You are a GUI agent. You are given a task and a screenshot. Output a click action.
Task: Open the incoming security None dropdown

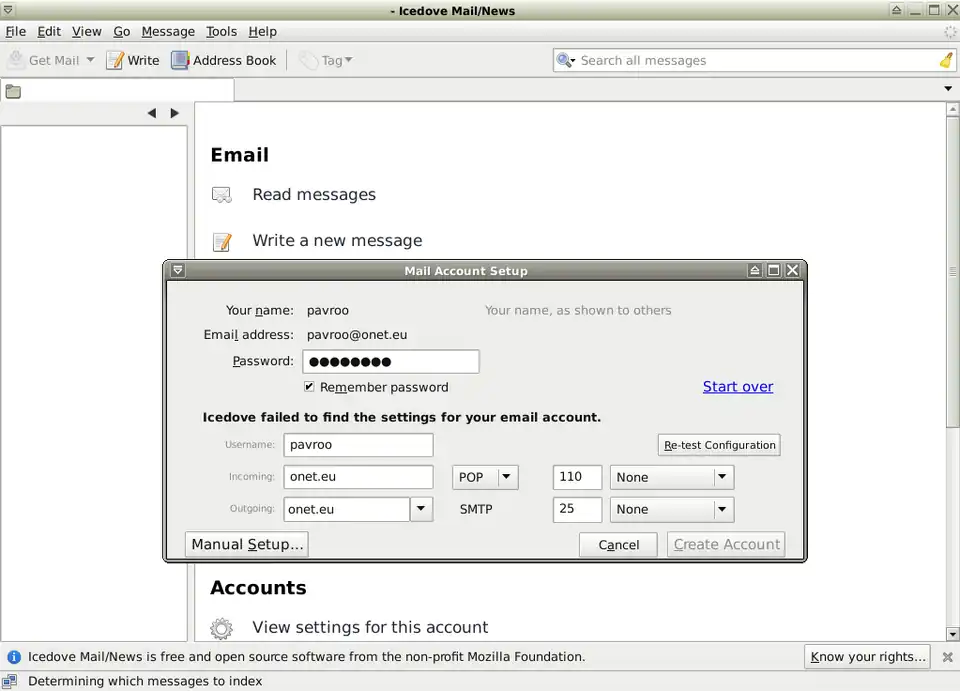[722, 477]
